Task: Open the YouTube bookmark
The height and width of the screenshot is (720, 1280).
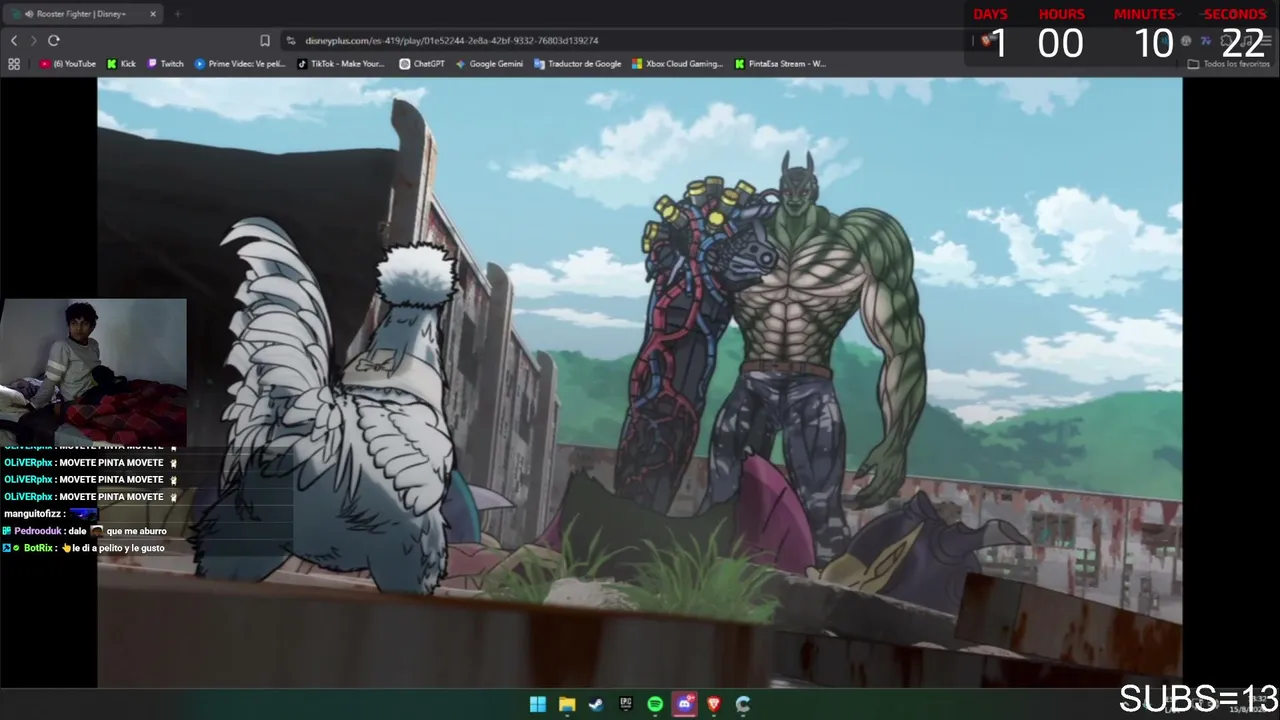Action: tap(68, 64)
